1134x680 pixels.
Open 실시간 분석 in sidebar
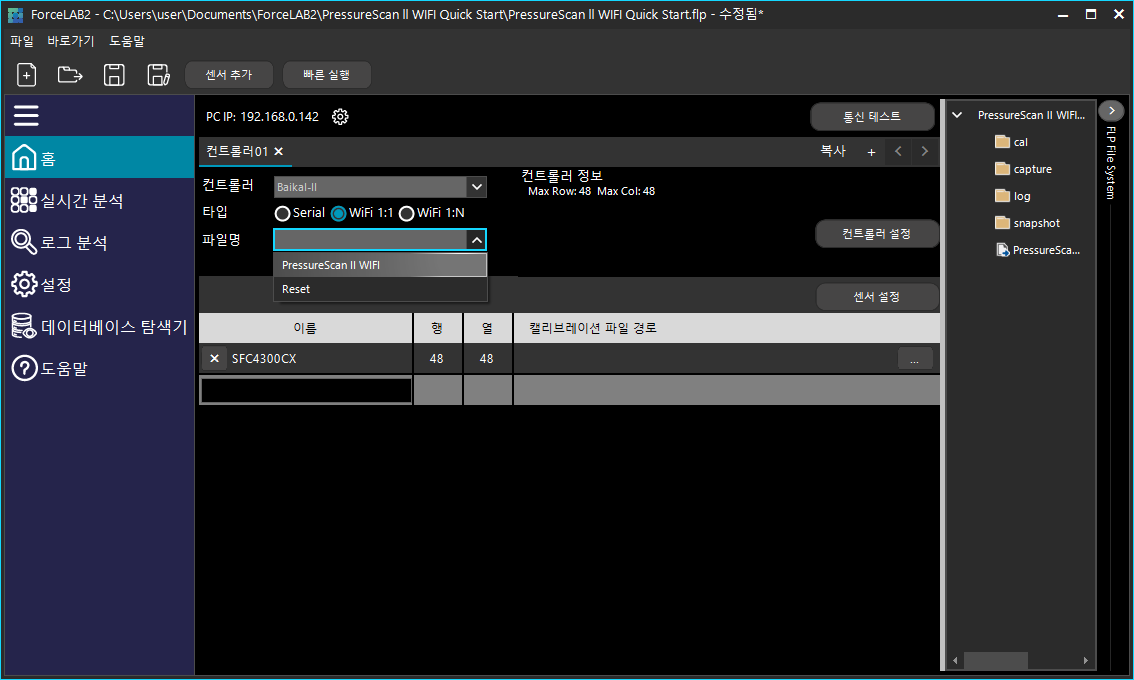[x=100, y=200]
